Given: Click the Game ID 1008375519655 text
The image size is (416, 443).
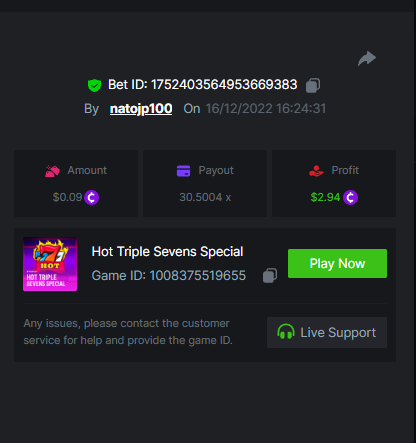Looking at the screenshot, I should coord(169,276).
